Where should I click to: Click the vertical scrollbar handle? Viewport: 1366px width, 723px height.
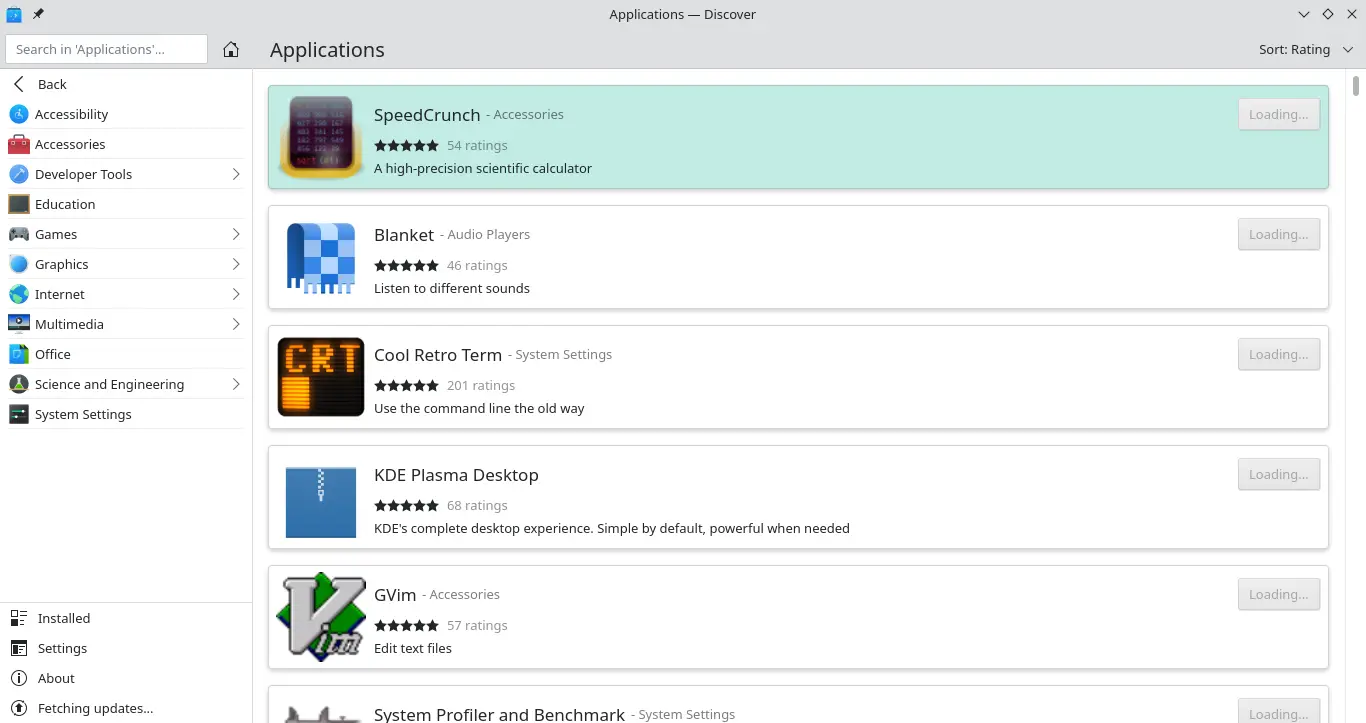(x=1356, y=85)
